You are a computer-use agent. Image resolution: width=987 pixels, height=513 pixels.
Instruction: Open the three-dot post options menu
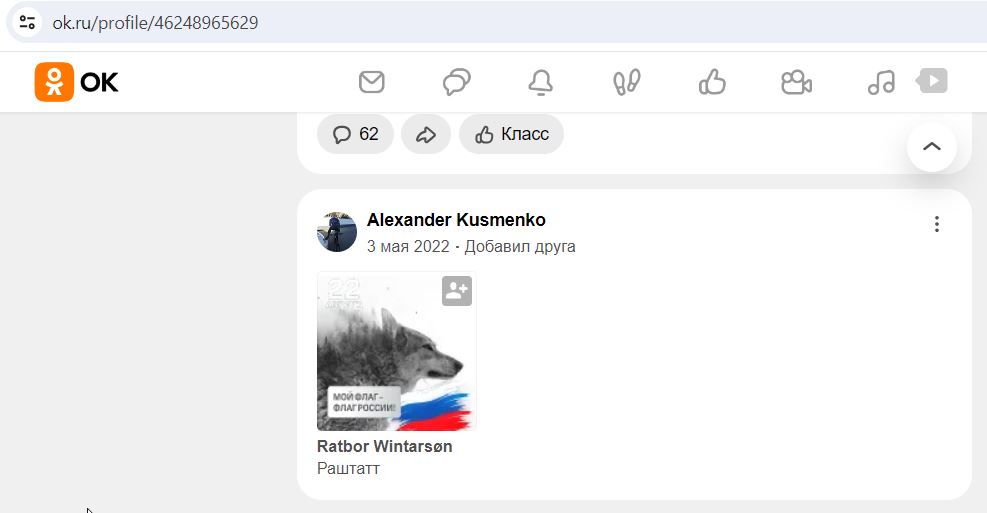pos(937,224)
